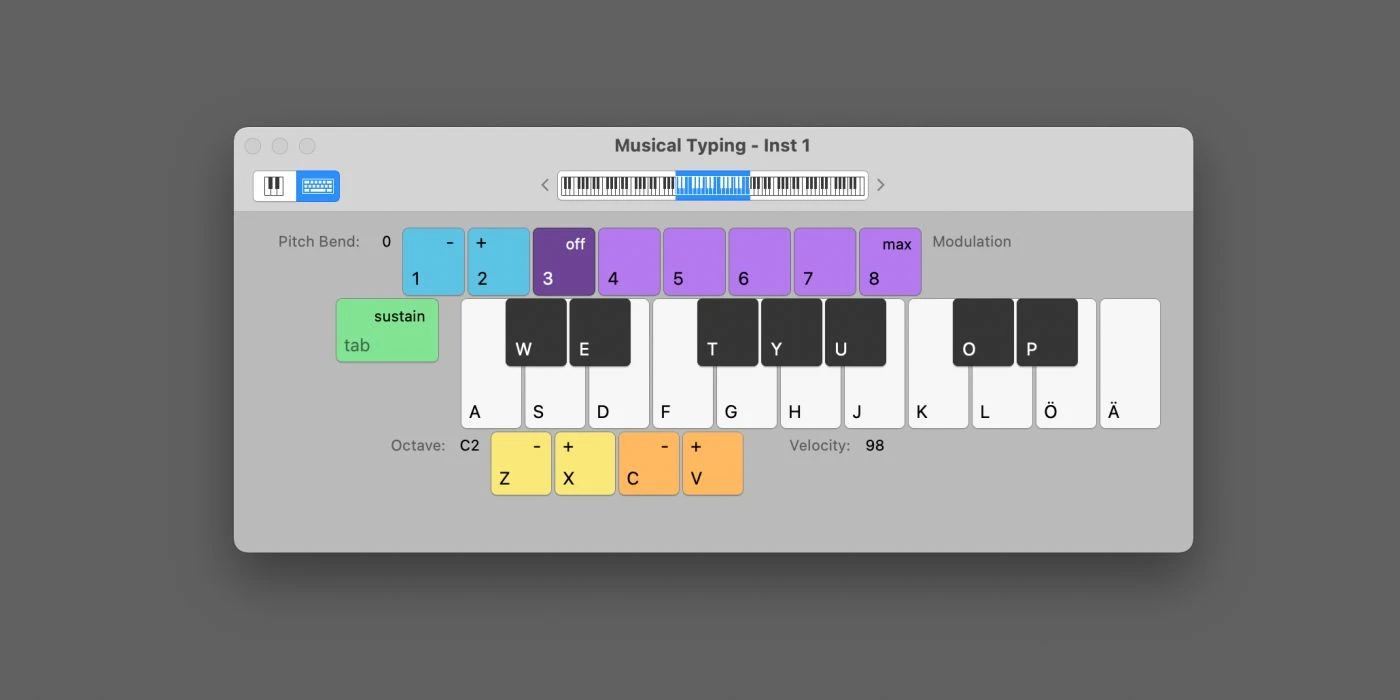Play the black key labeled W

[536, 332]
